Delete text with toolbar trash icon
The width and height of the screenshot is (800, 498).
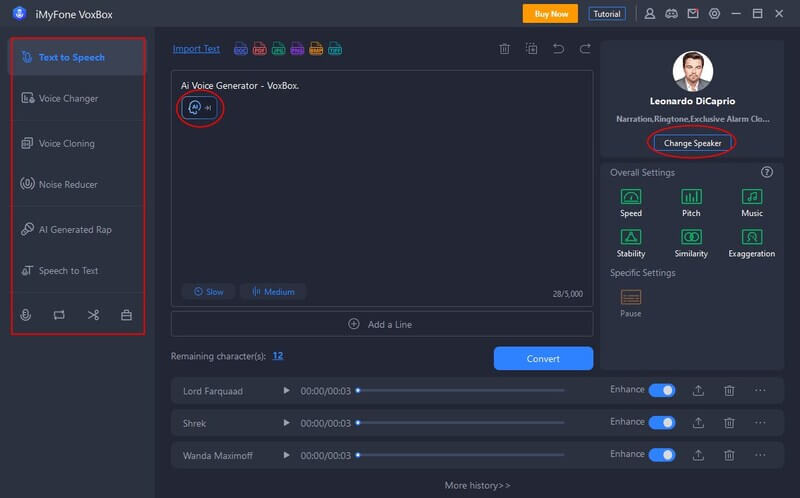[505, 49]
